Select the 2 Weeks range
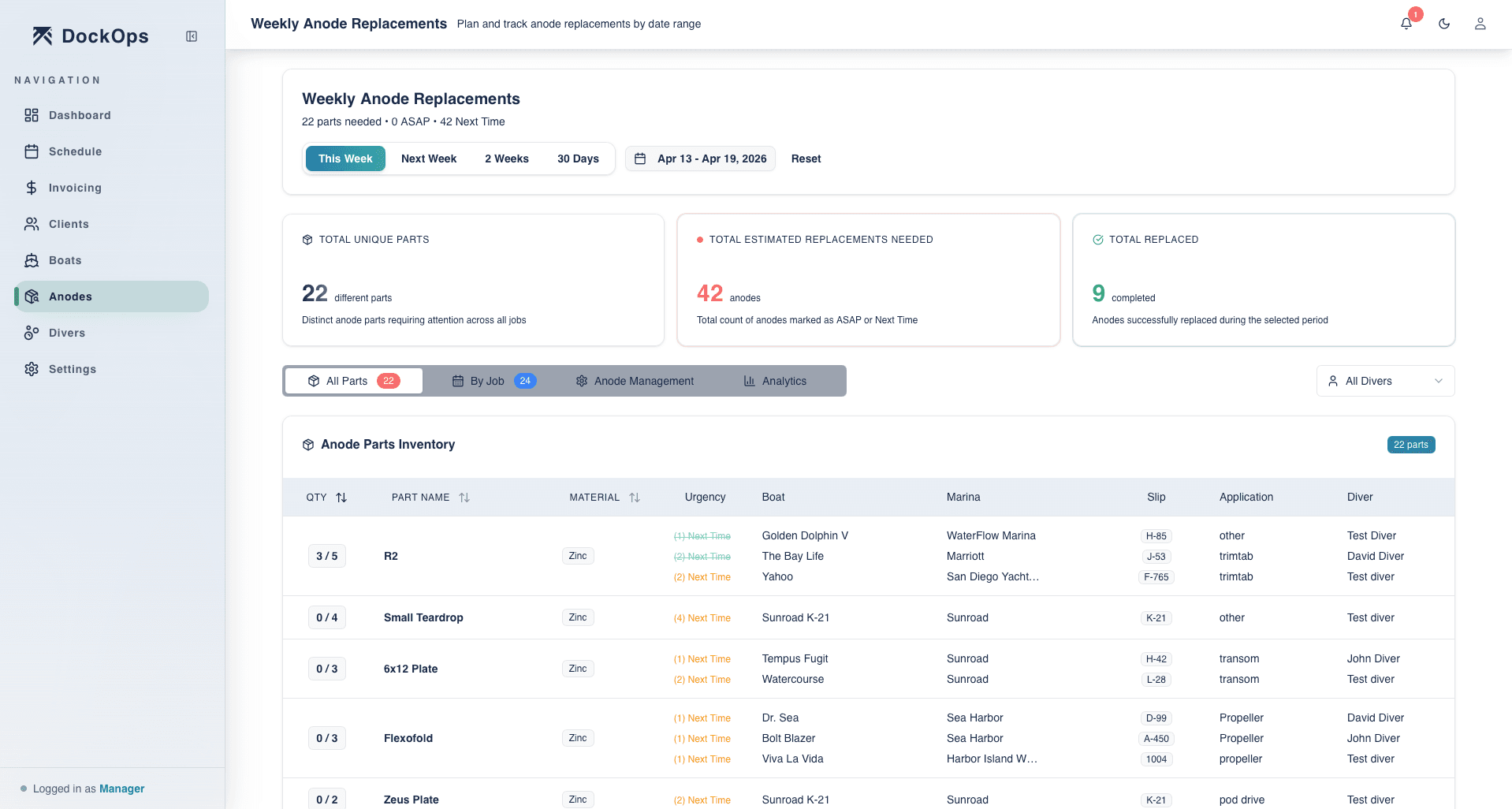Image resolution: width=1512 pixels, height=809 pixels. point(507,158)
